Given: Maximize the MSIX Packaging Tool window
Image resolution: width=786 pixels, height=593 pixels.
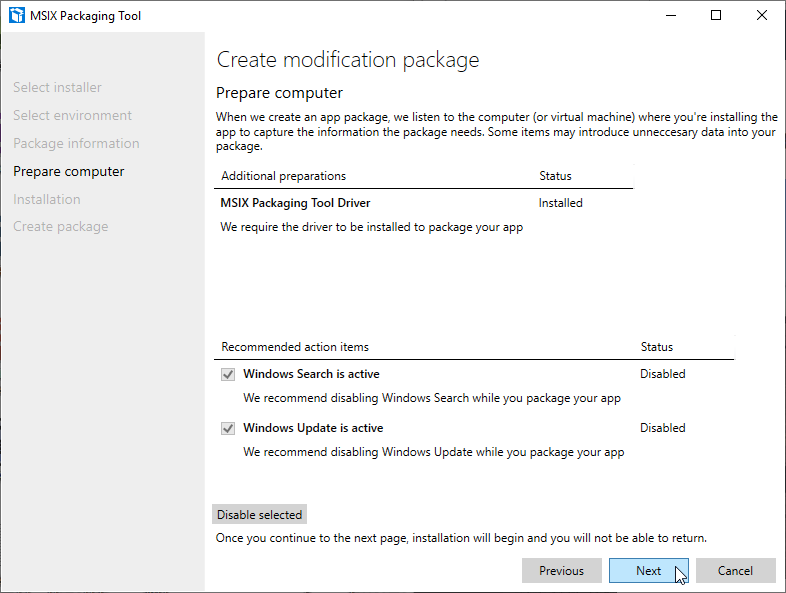Looking at the screenshot, I should (x=716, y=16).
